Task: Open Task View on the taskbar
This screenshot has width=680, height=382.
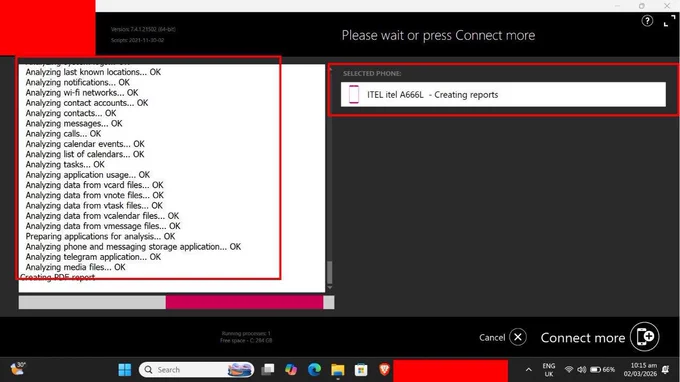Action: coord(268,369)
